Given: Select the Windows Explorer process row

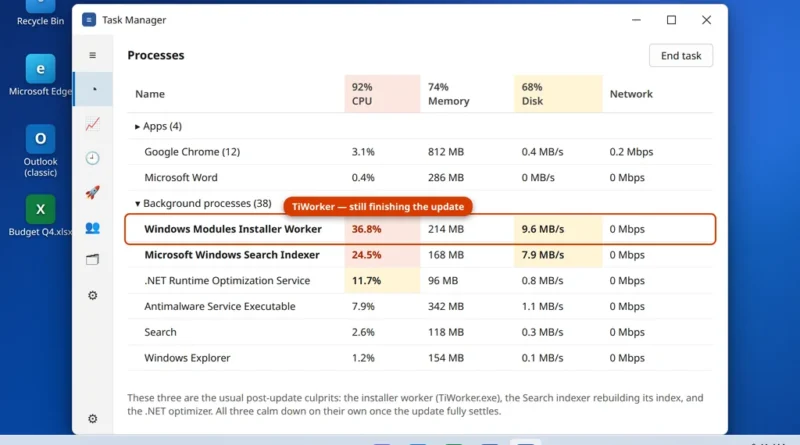Looking at the screenshot, I should click(x=420, y=358).
